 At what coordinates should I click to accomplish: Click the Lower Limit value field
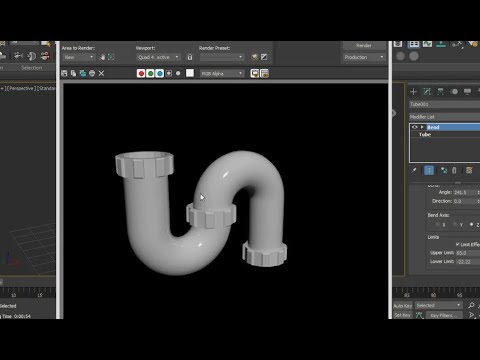tap(468, 262)
